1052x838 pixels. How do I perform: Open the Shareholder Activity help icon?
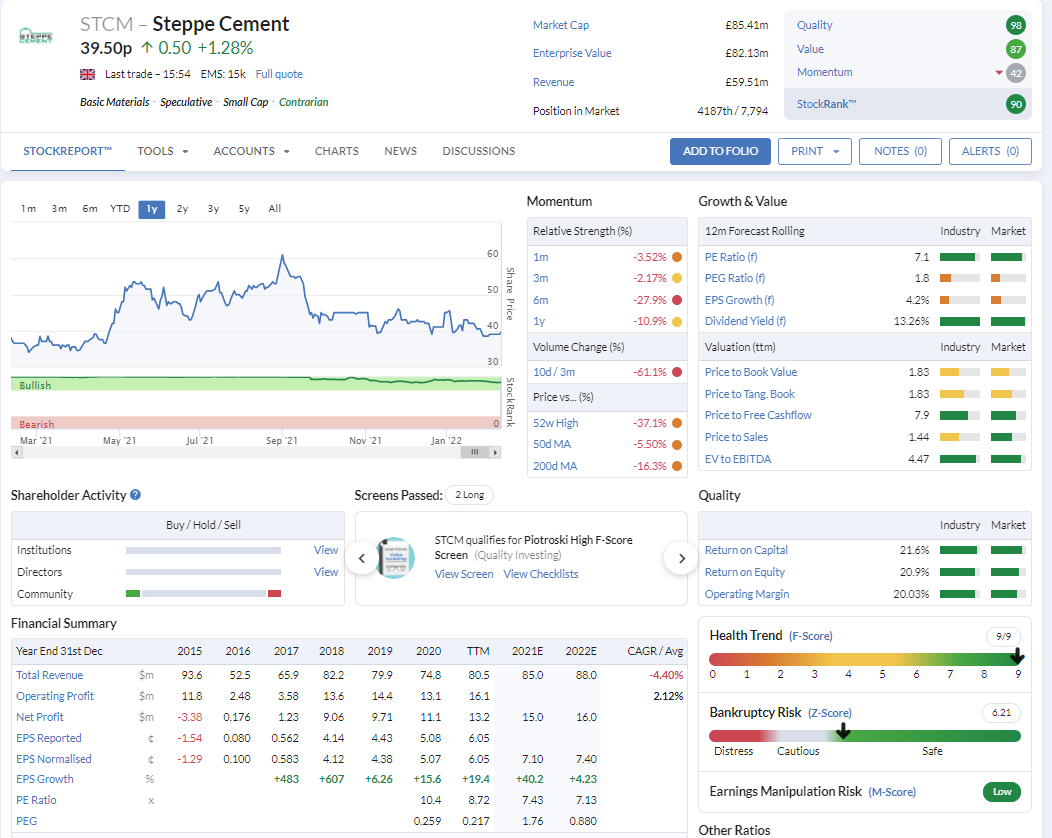(x=136, y=494)
